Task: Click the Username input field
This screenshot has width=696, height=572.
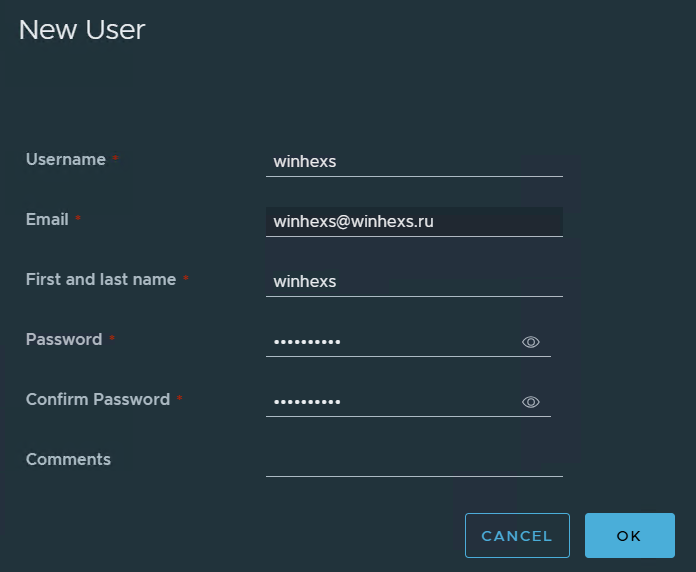Action: pos(414,162)
